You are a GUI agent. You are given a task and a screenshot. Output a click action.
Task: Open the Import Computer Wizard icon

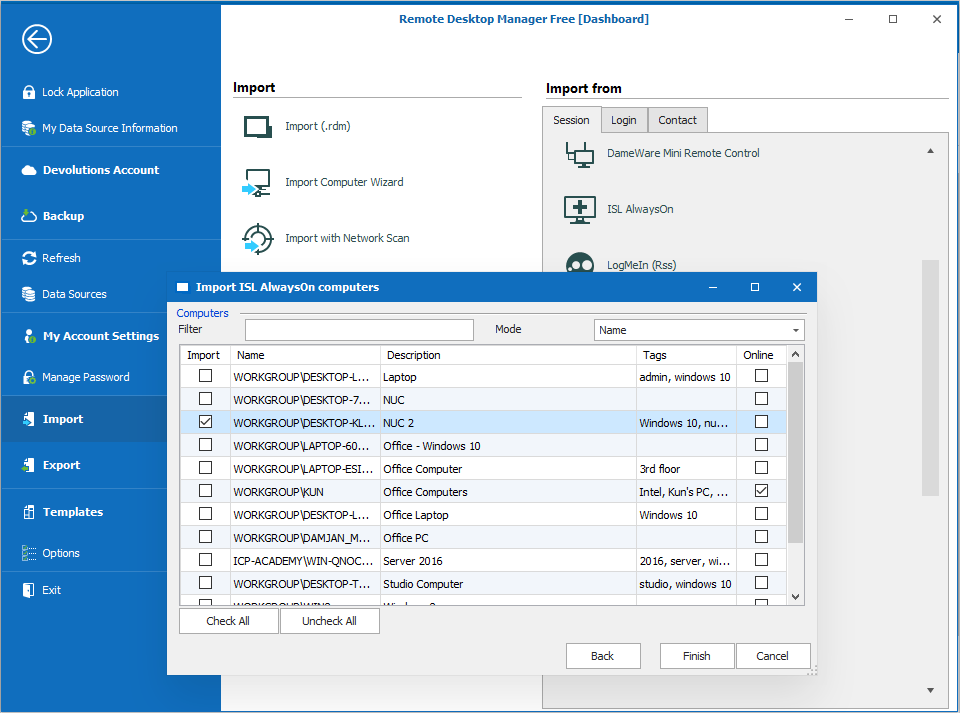(258, 183)
